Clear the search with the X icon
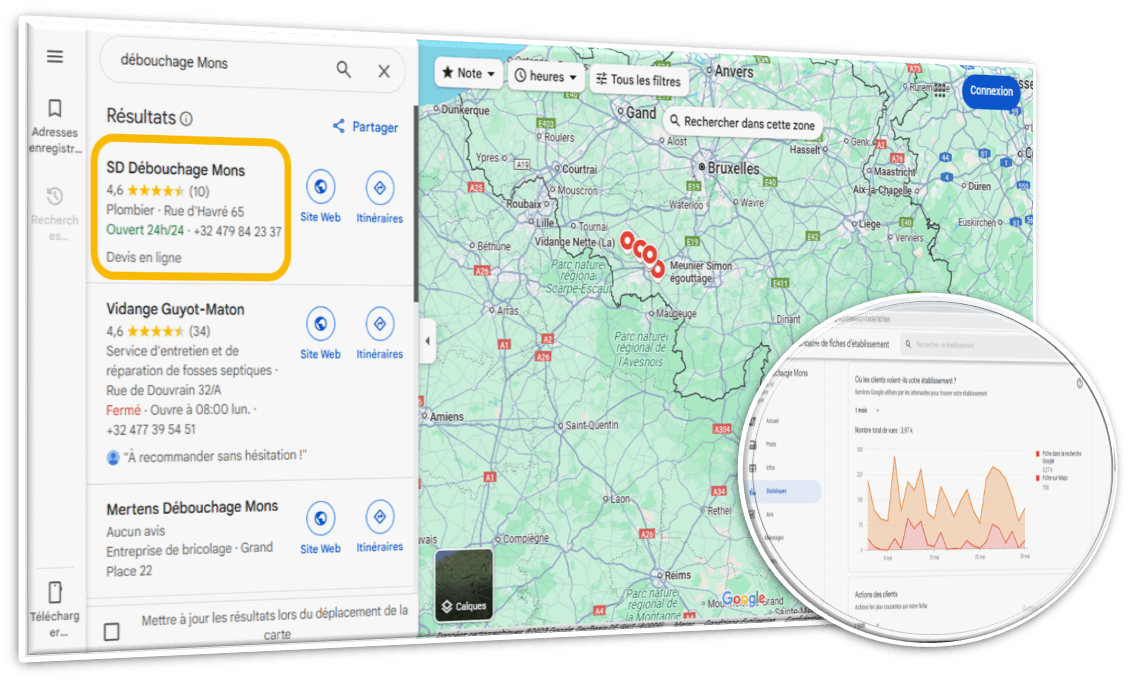The width and height of the screenshot is (1130, 683). (x=384, y=71)
